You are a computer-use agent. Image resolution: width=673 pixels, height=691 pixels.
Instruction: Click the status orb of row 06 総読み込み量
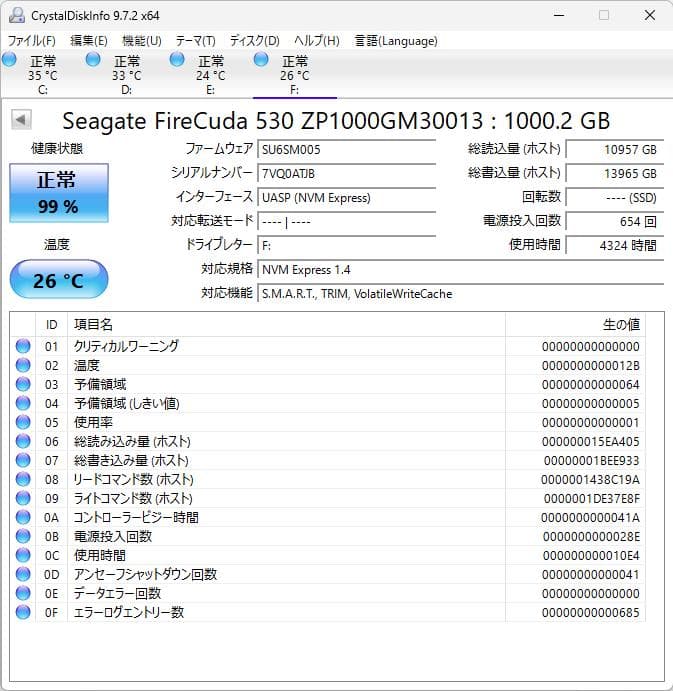[x=23, y=441]
